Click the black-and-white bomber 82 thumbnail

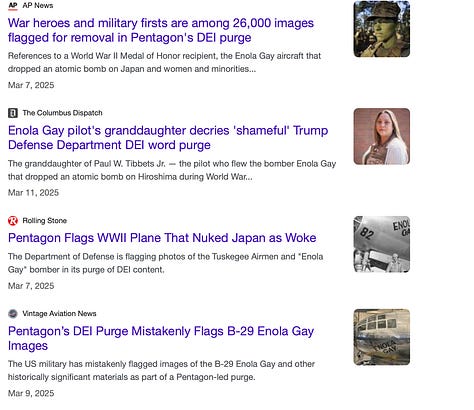click(x=382, y=244)
